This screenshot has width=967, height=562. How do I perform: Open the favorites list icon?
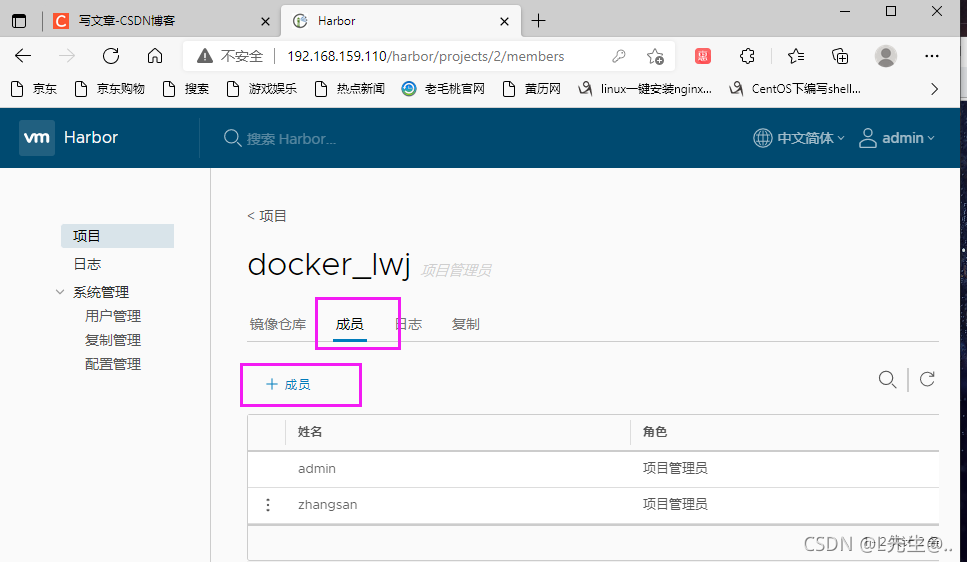tap(796, 56)
